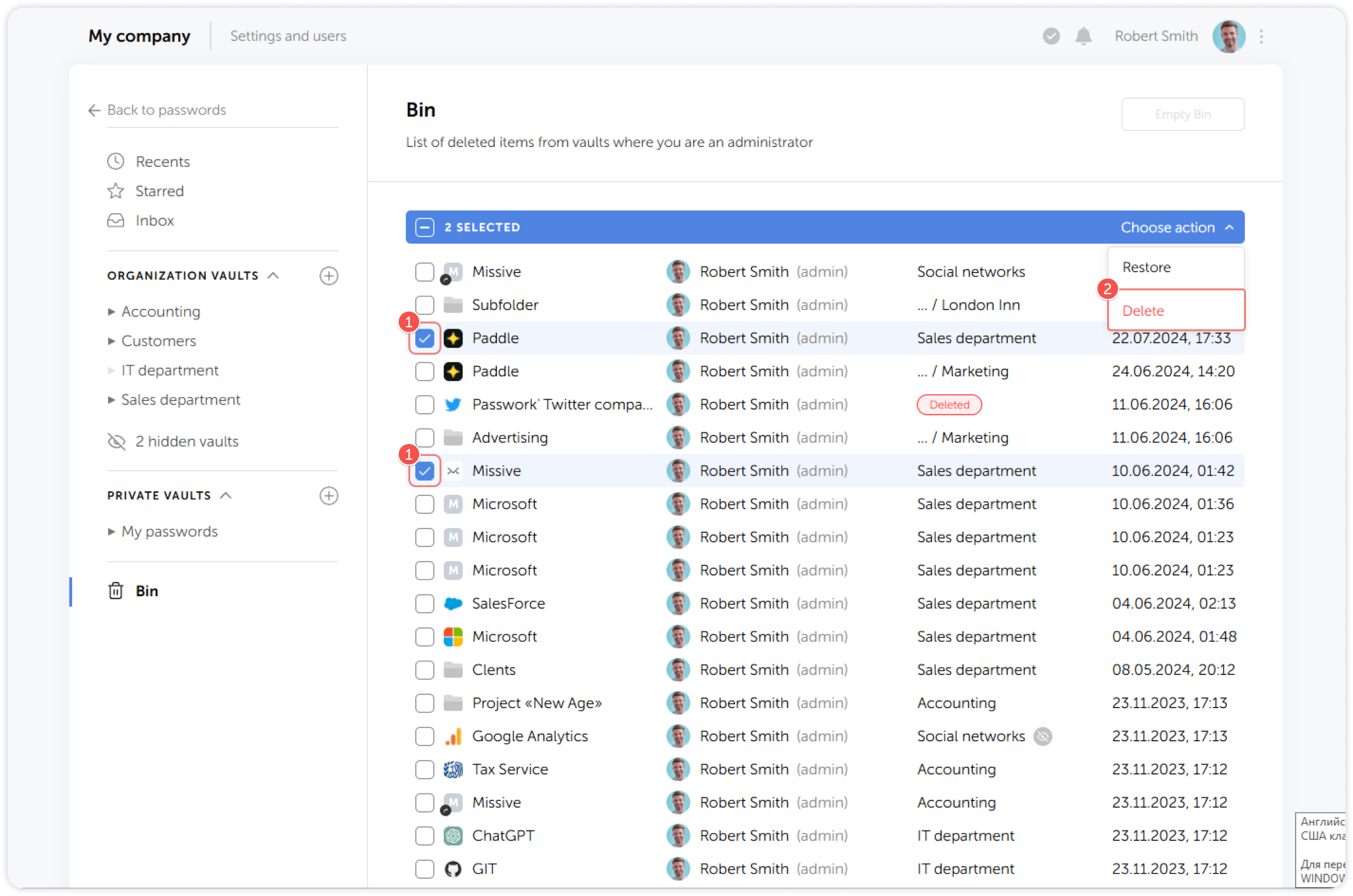The height and width of the screenshot is (896, 1353).
Task: Click the GIT GitHub icon
Action: click(x=453, y=869)
